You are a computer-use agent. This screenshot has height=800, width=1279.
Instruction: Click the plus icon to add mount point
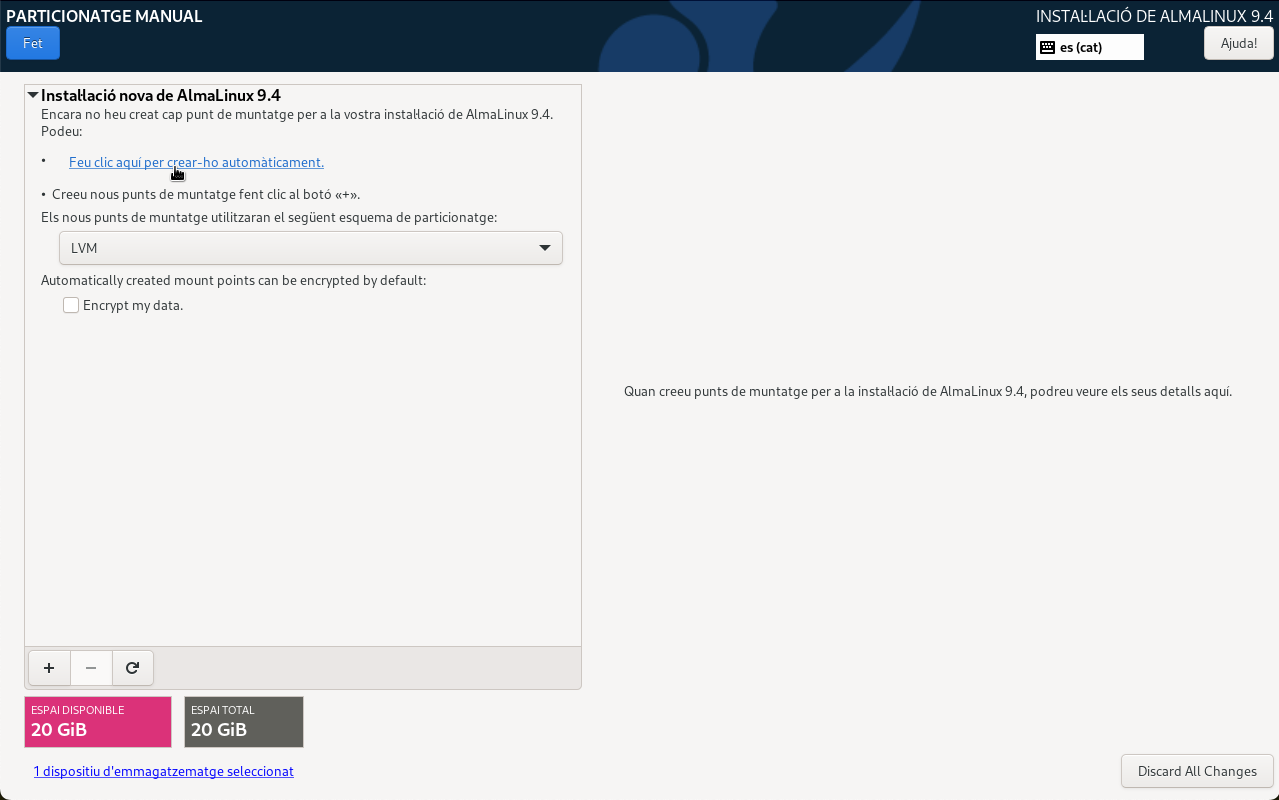point(49,668)
